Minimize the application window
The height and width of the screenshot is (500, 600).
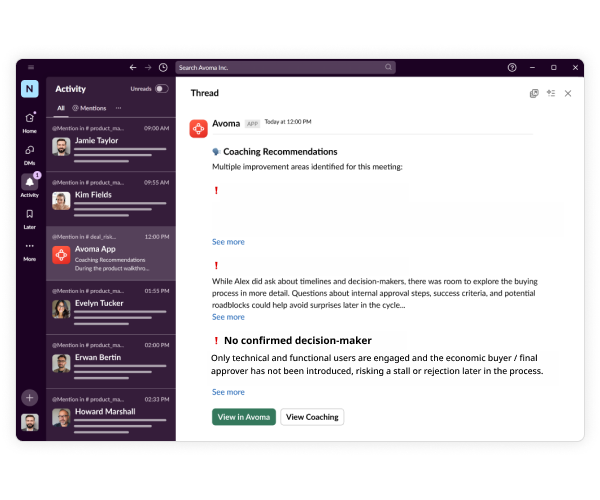point(532,67)
